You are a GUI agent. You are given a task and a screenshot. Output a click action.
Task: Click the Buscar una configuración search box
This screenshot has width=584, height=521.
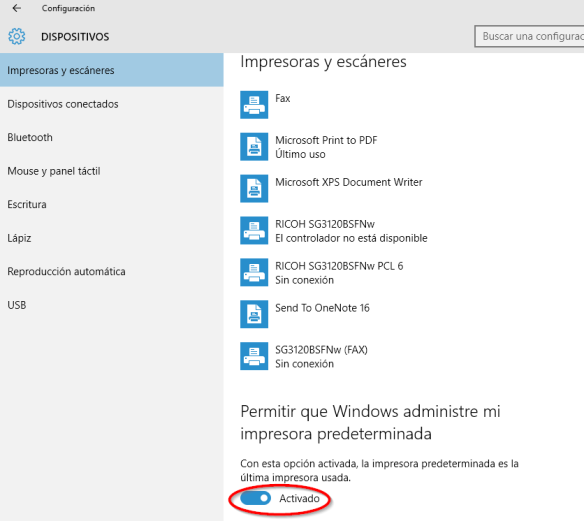(x=529, y=36)
